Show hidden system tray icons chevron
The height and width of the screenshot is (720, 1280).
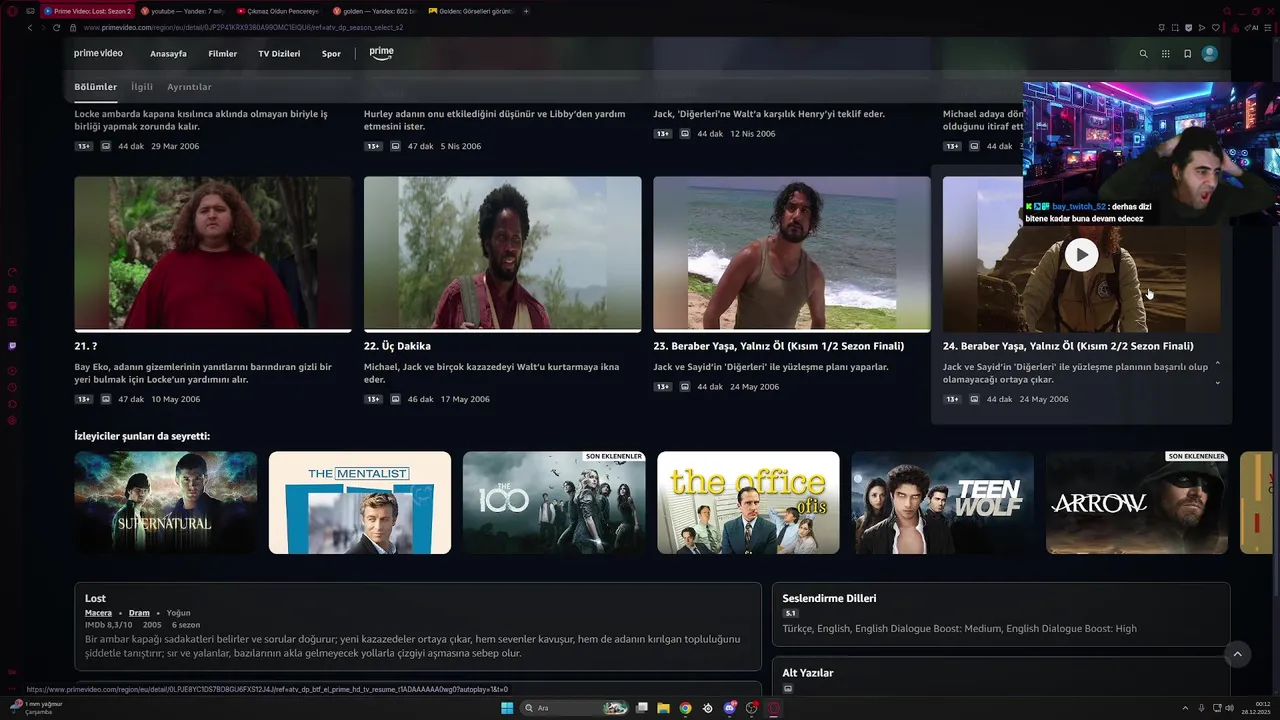pyautogui.click(x=1186, y=708)
